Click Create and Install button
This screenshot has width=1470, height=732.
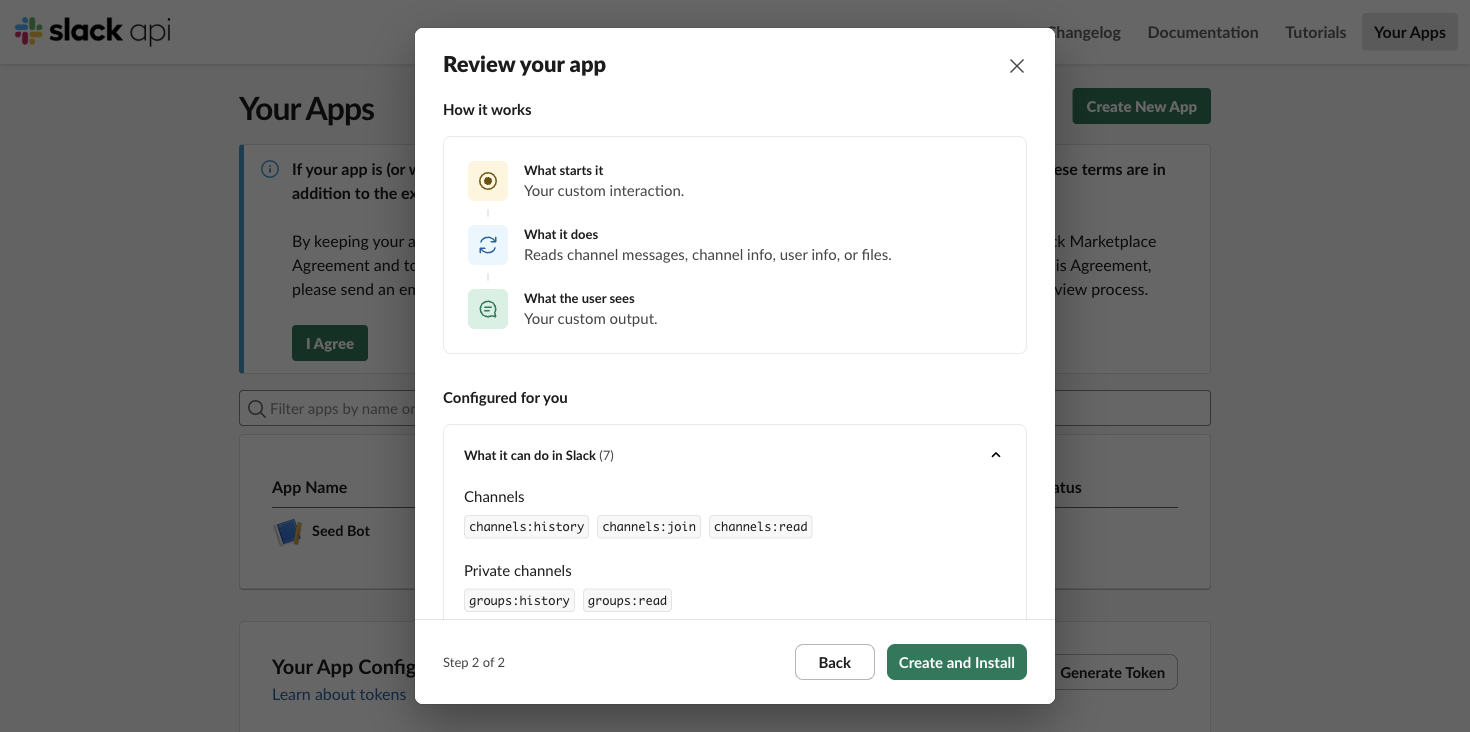click(x=957, y=662)
